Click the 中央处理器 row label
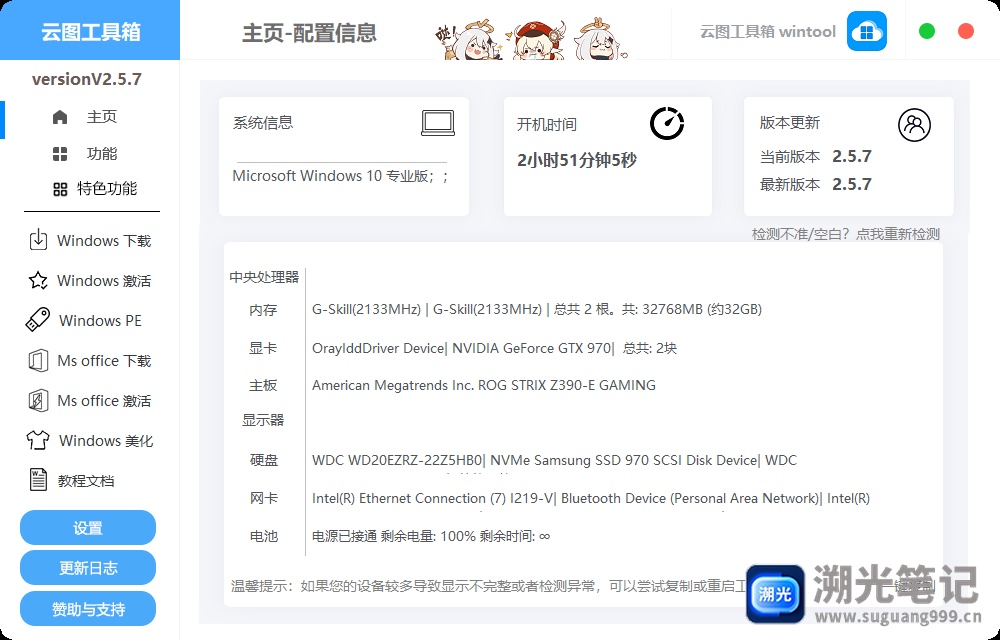Viewport: 1000px width, 640px height. [x=264, y=277]
